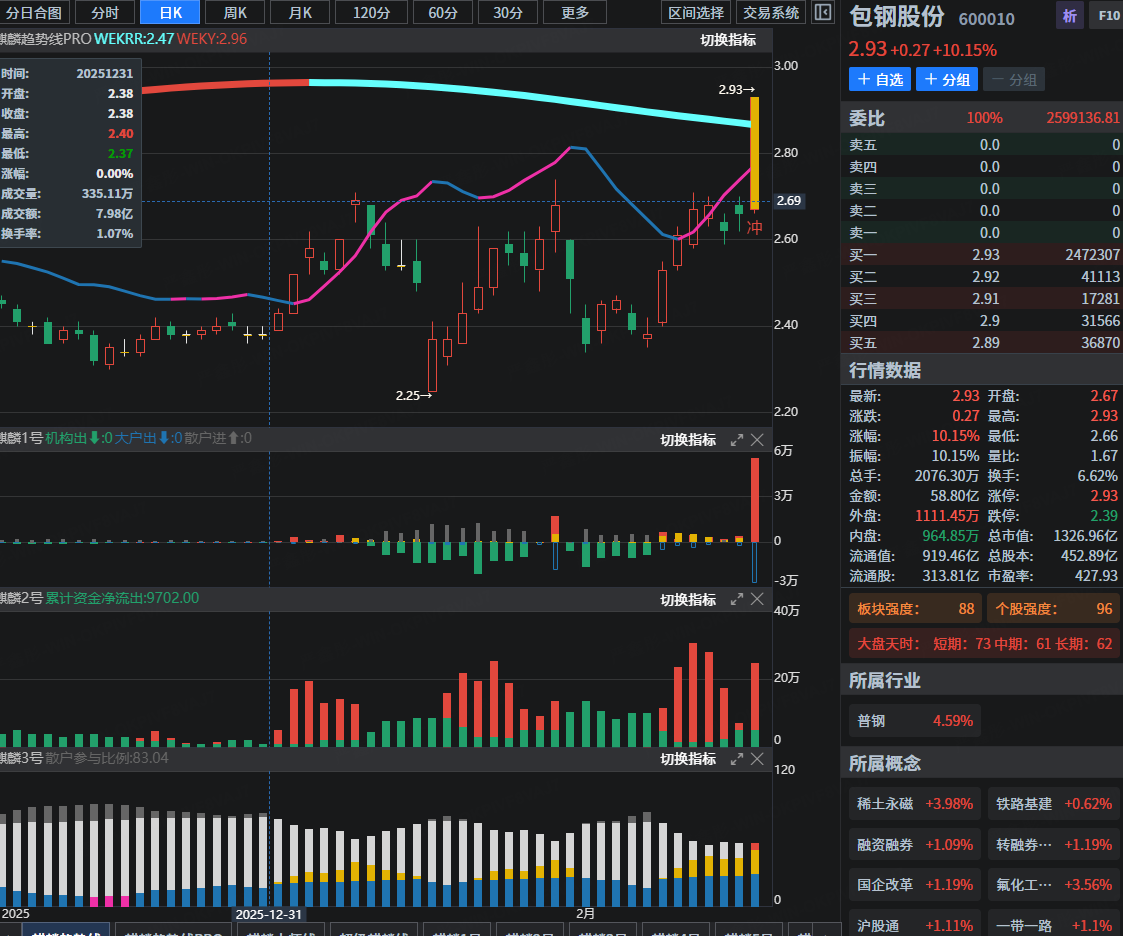1123x936 pixels.
Task: Close the 麒麟2号 indicator panel
Action: point(757,599)
